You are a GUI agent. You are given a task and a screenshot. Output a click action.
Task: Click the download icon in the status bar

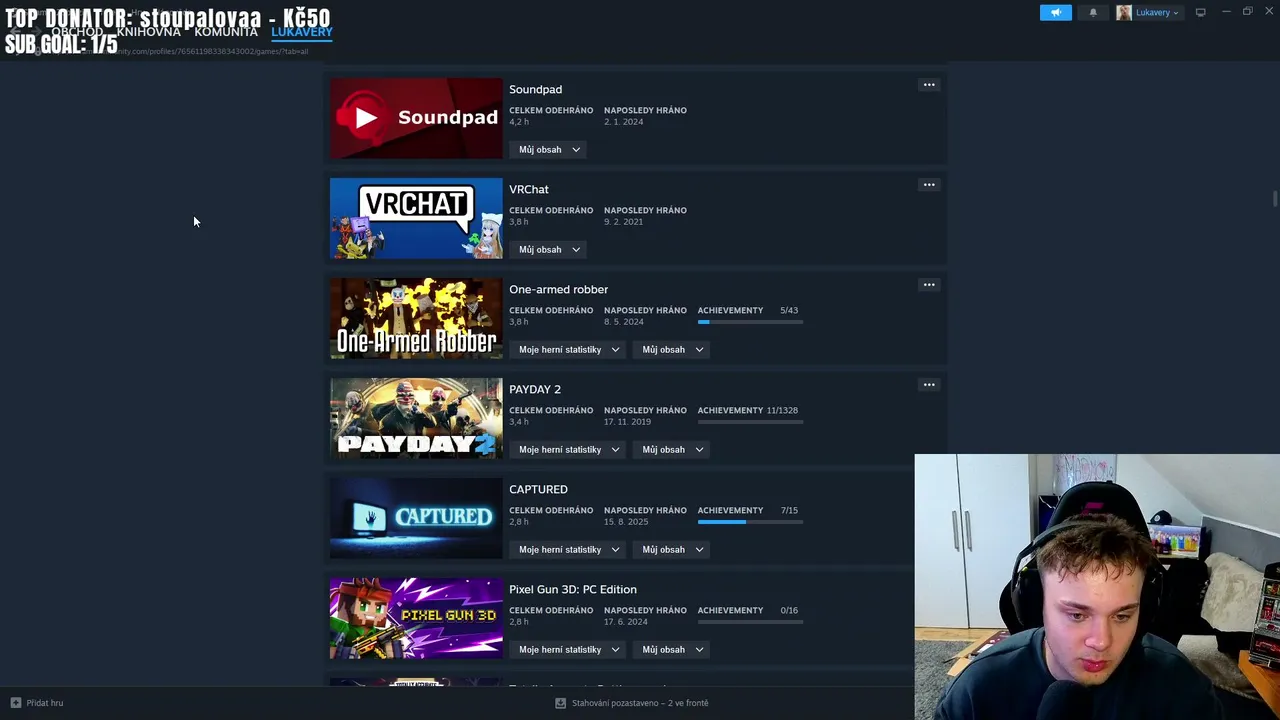pyautogui.click(x=560, y=703)
